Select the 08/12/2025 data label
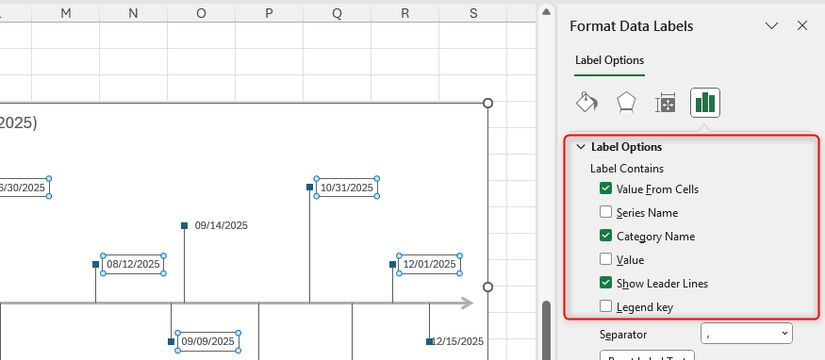This screenshot has height=360, width=825. (133, 264)
